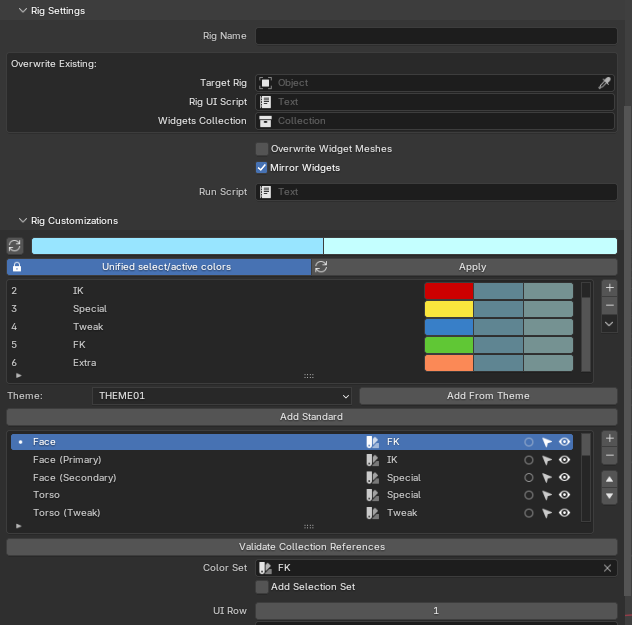Screen dimensions: 632x625
Task: Click the refresh icon next to Apply
Action: click(x=321, y=267)
